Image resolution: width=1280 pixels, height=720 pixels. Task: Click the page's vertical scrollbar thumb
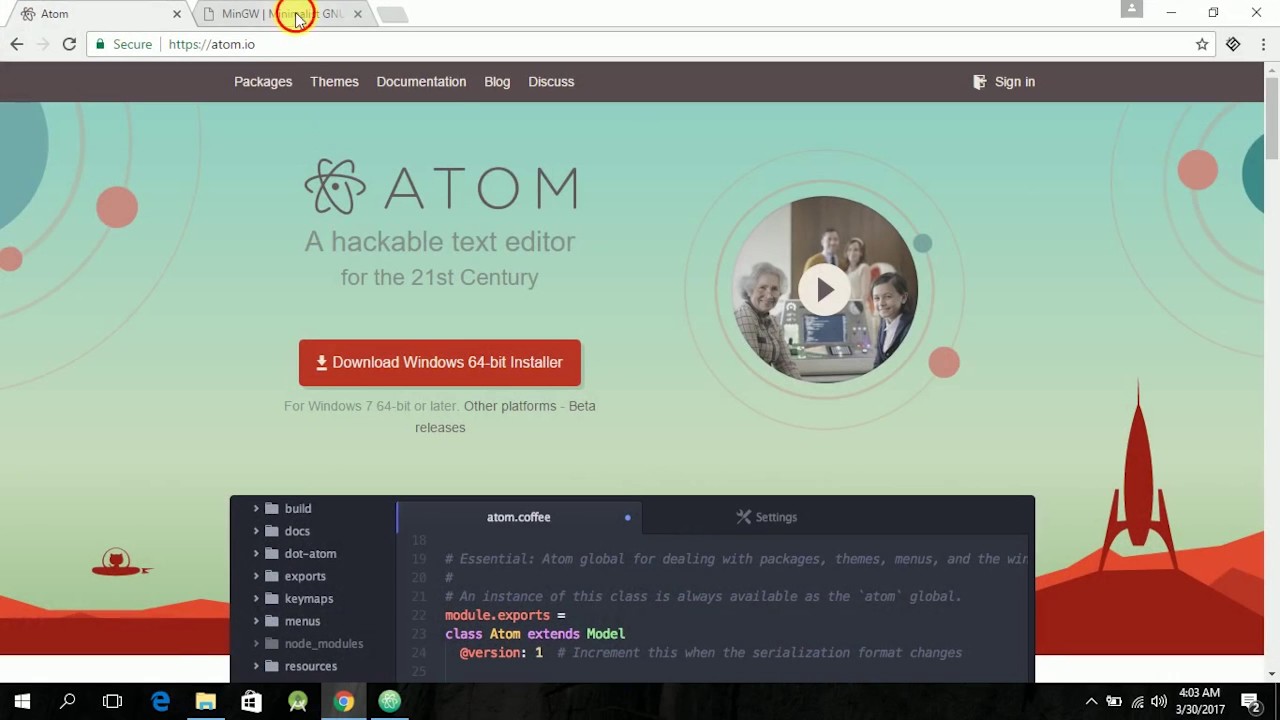[1272, 118]
